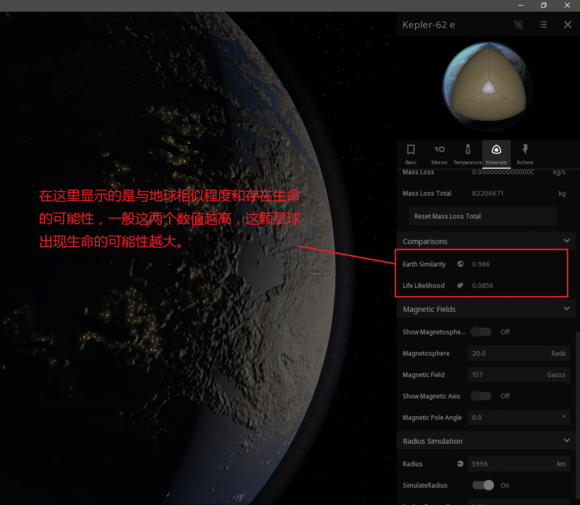Click the Mass Loss value field
This screenshot has height=505, width=580.
click(503, 172)
